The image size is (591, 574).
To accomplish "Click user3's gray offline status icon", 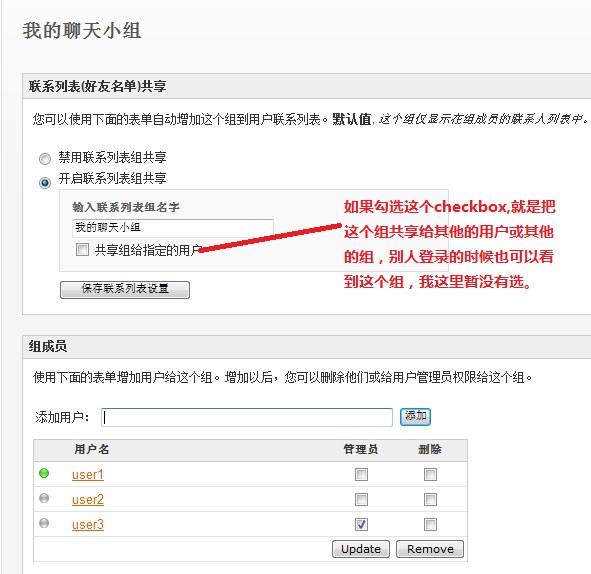I will [x=44, y=523].
